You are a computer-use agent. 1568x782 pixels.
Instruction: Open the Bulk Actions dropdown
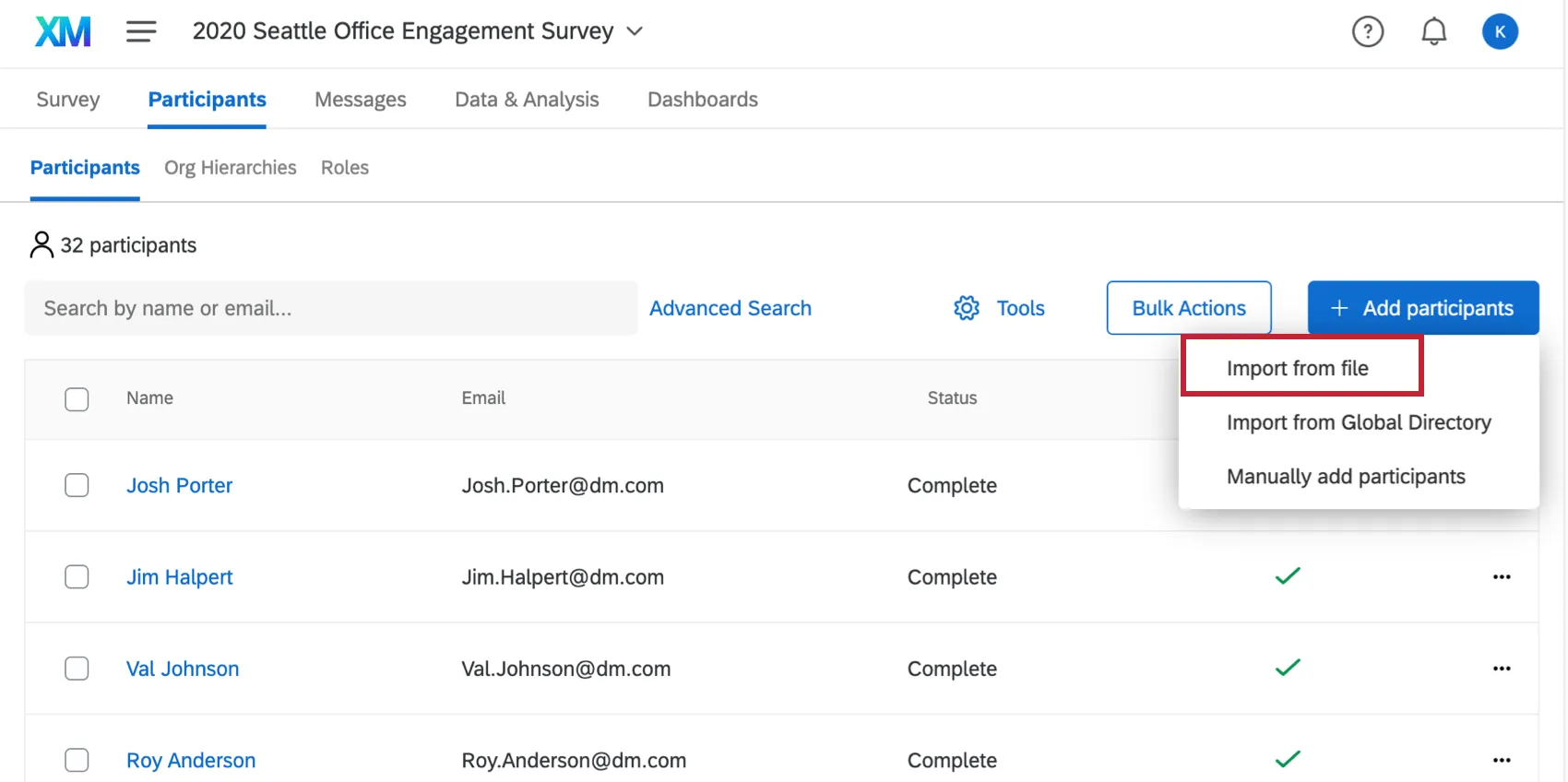click(1188, 308)
